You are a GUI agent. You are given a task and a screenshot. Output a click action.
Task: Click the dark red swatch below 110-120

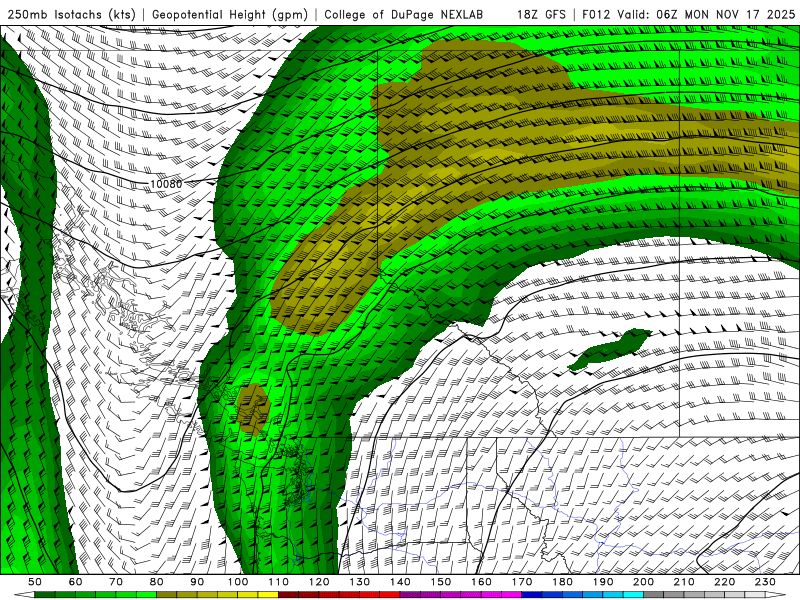tap(288, 595)
